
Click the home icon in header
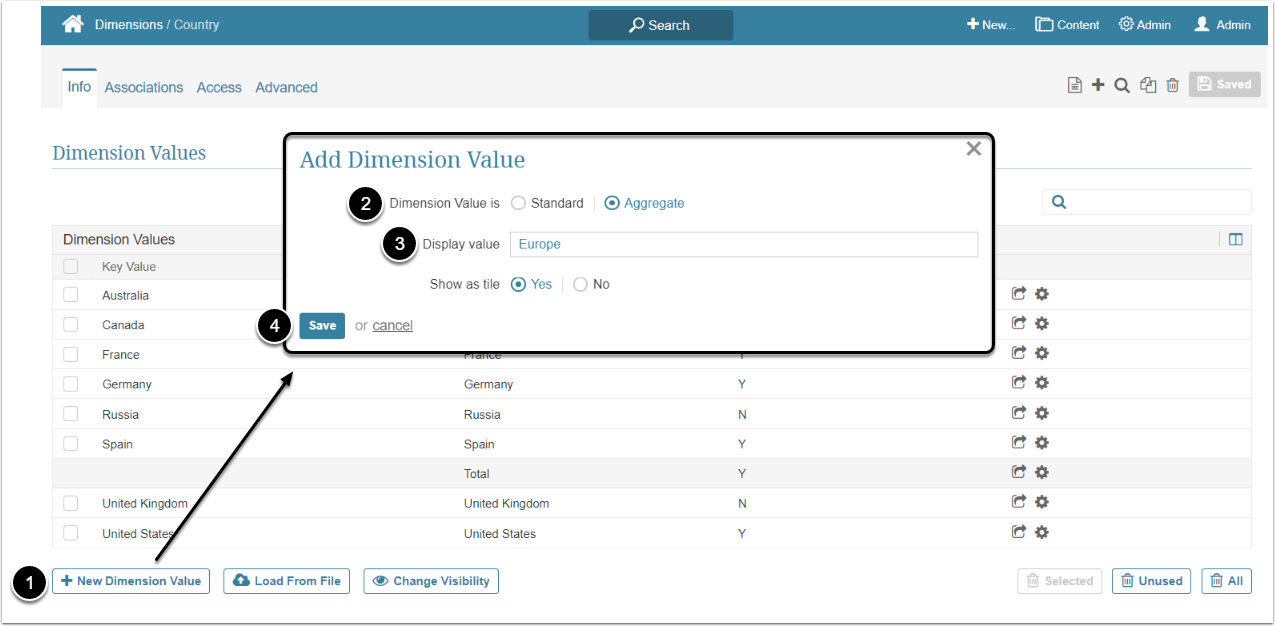[x=73, y=24]
